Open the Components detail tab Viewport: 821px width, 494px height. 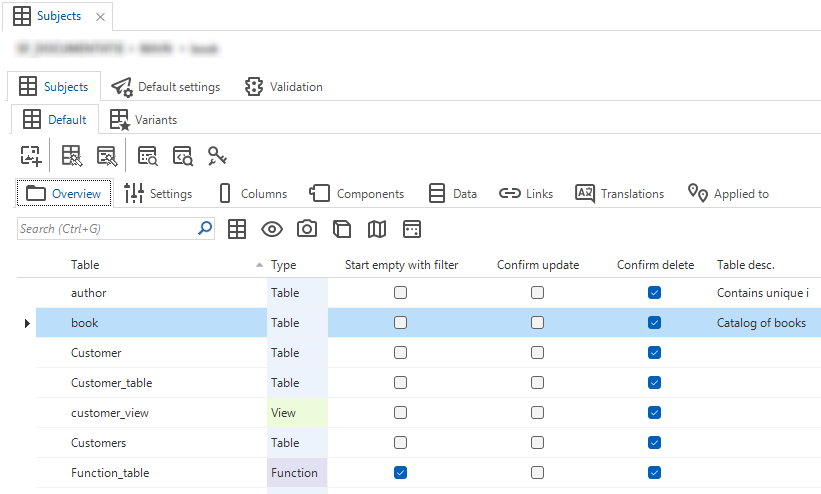pyautogui.click(x=357, y=193)
